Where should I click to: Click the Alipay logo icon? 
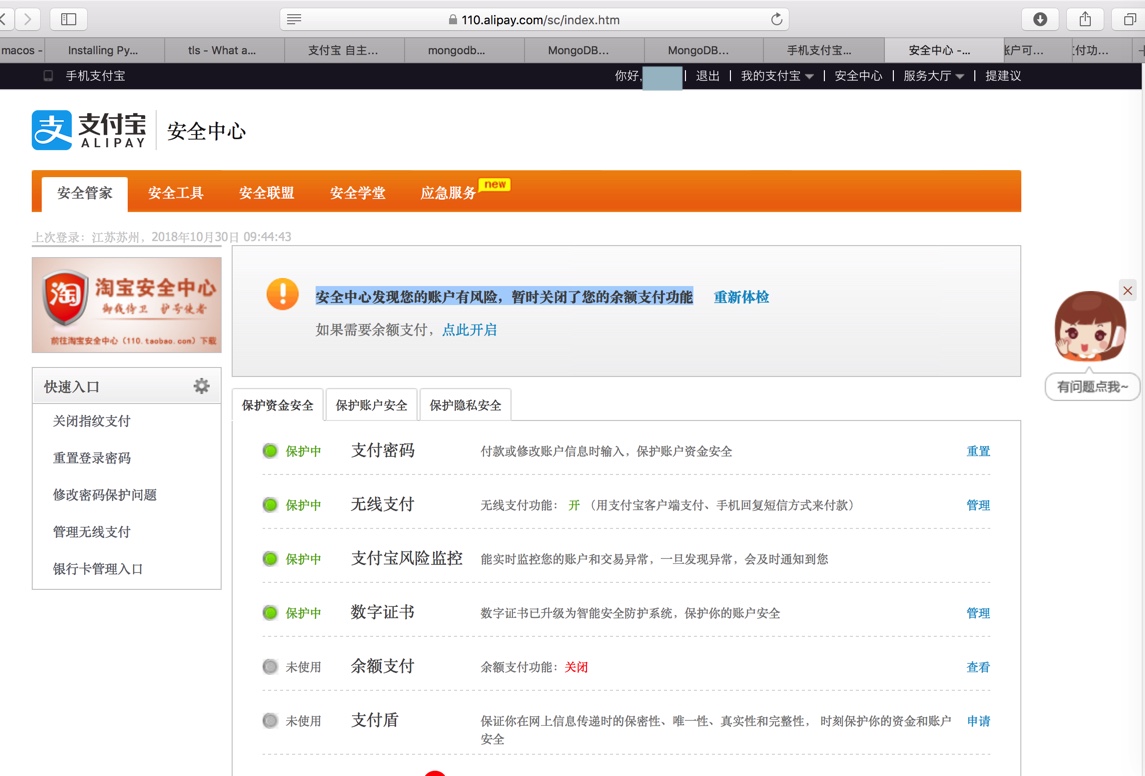[x=52, y=131]
